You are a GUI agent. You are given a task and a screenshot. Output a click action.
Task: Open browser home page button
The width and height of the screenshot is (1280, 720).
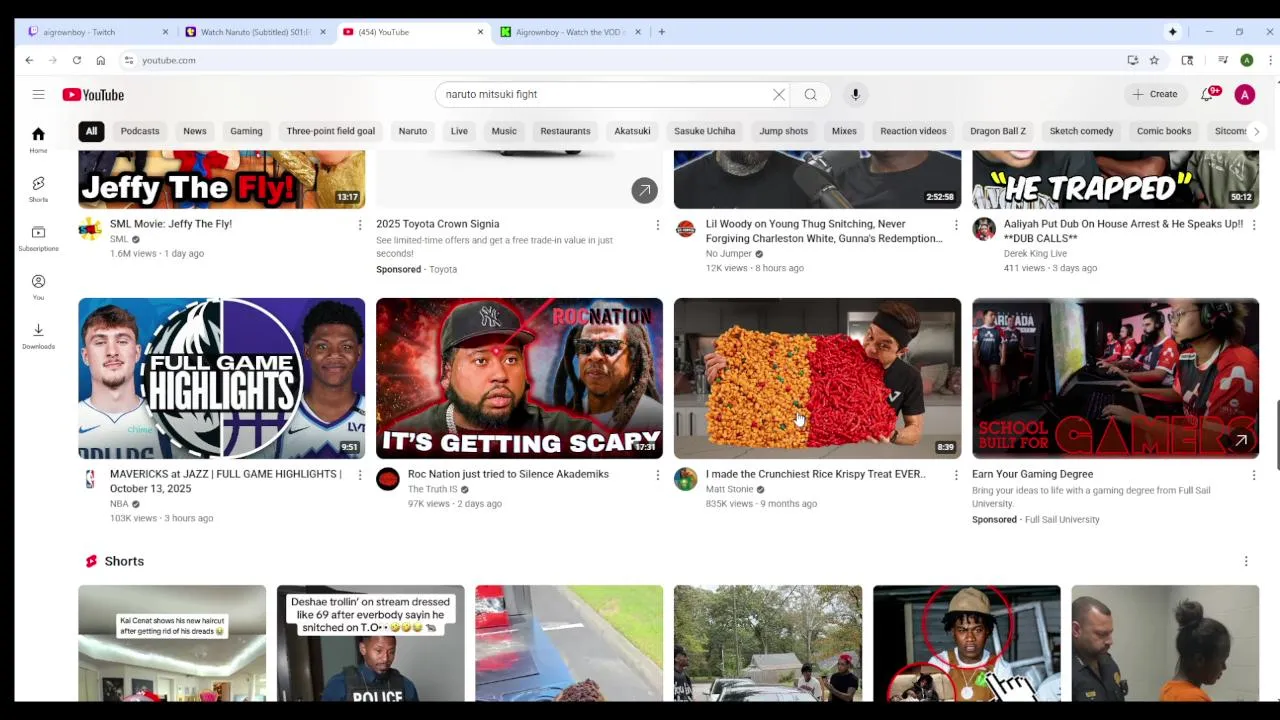point(100,60)
